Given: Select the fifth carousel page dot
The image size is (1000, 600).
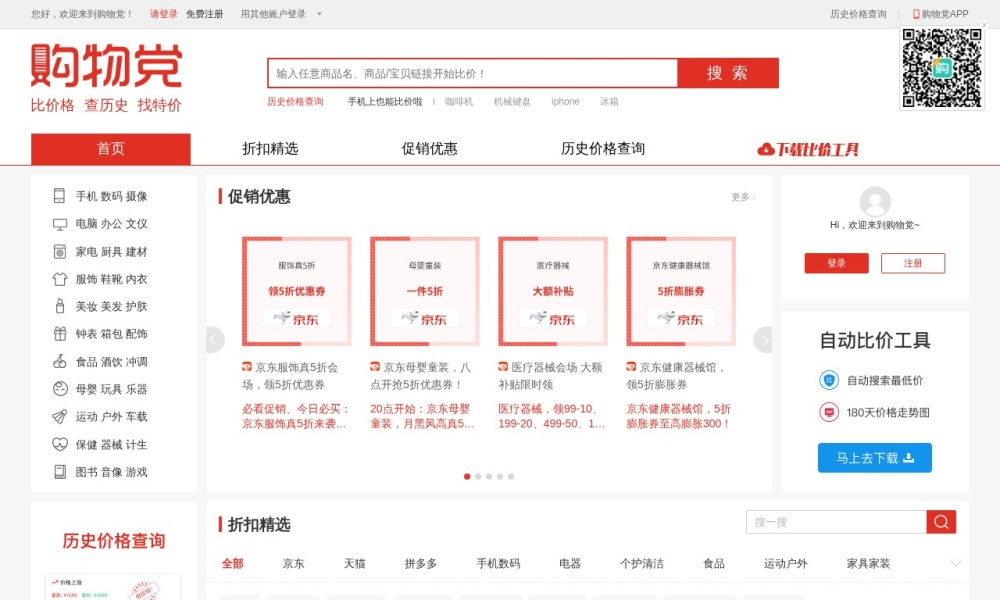Looking at the screenshot, I should [x=511, y=476].
